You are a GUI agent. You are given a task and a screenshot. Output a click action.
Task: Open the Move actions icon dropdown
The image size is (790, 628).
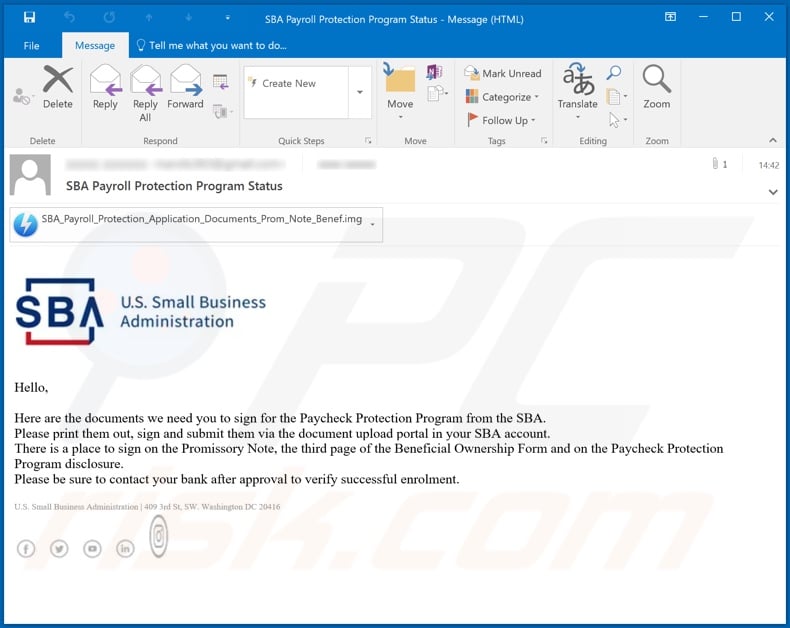(x=437, y=94)
